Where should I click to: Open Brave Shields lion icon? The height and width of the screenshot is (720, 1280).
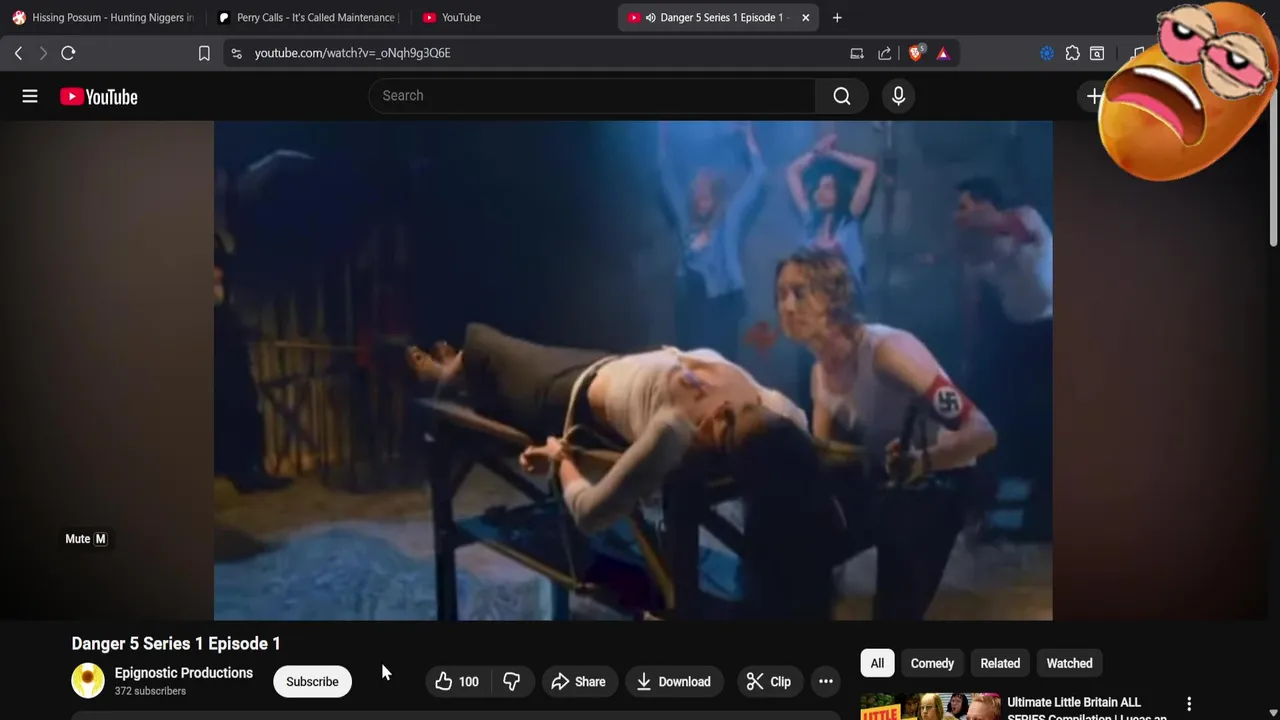(x=915, y=53)
